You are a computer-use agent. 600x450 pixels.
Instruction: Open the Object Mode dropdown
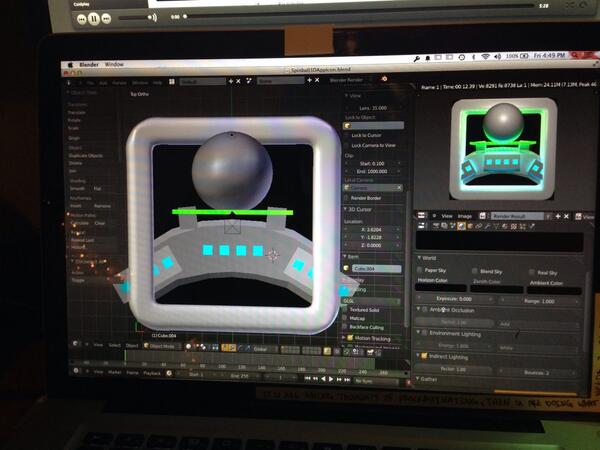(x=162, y=346)
